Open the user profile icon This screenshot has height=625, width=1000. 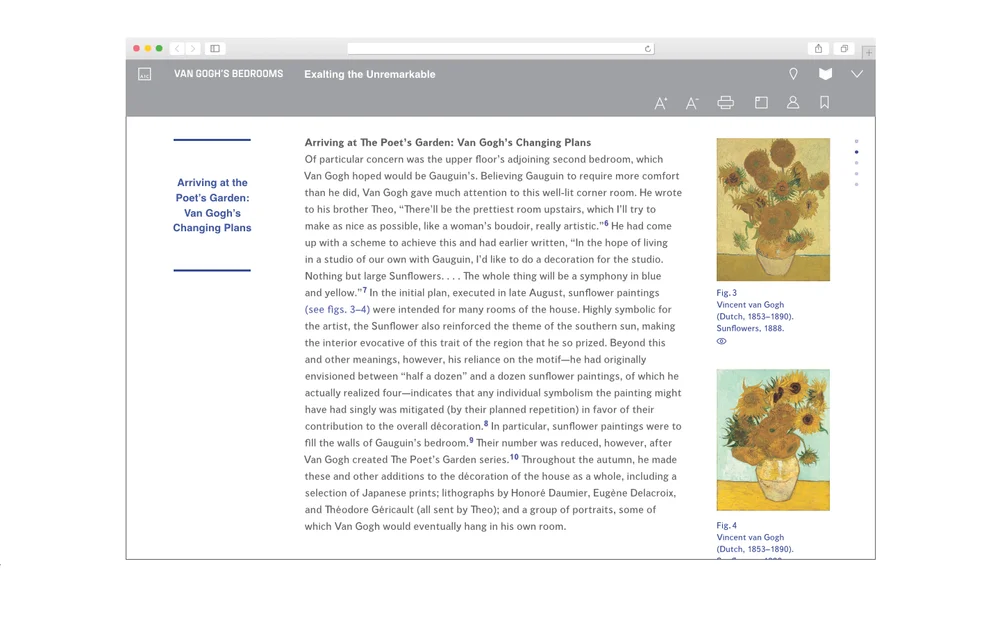[793, 102]
